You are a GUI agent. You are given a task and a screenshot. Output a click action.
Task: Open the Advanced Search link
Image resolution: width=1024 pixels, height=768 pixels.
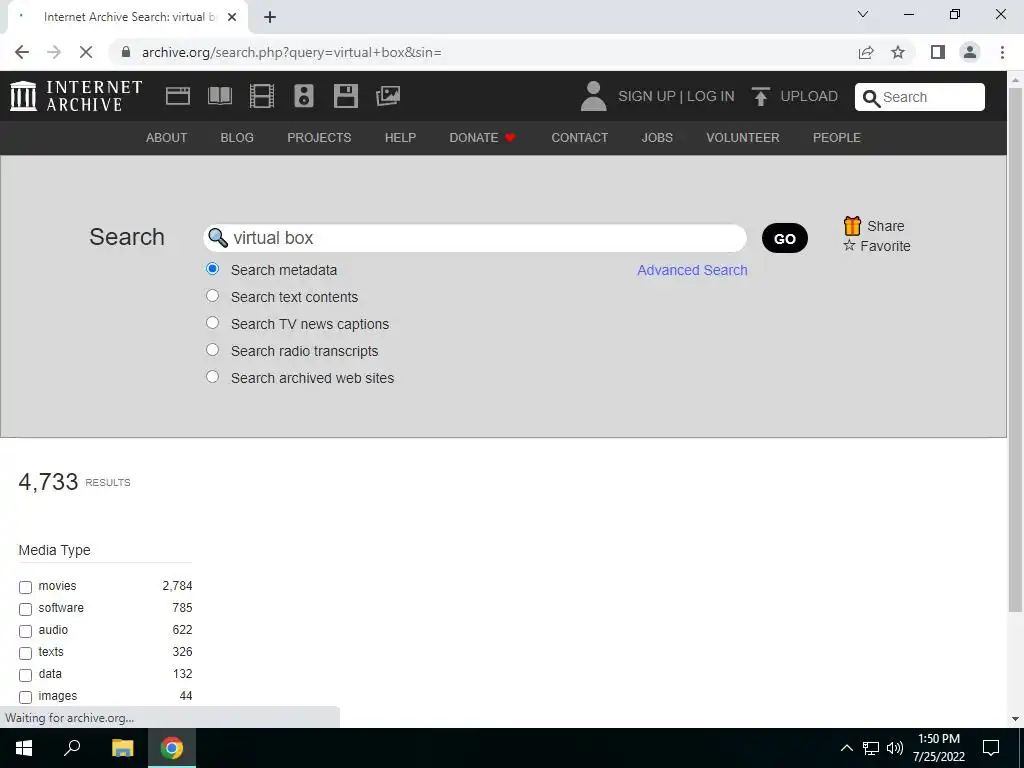[692, 270]
